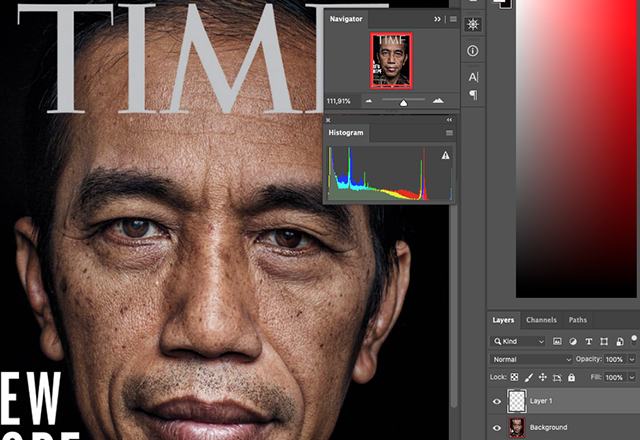
Task: Hide Layer 1 with eye icon
Action: (497, 402)
